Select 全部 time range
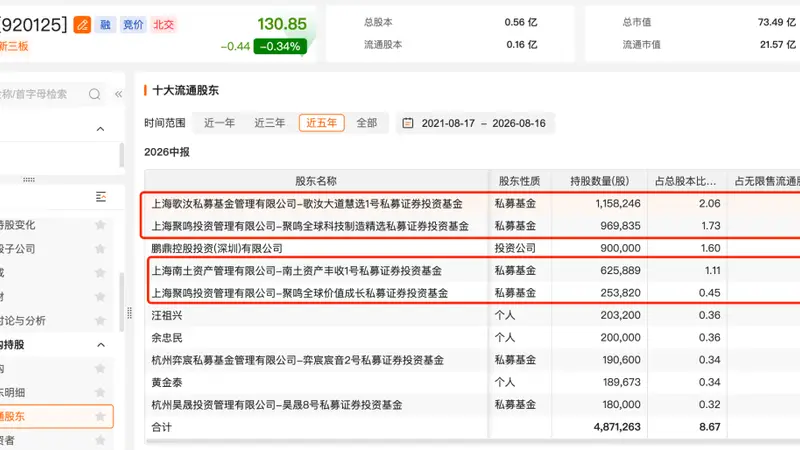The height and width of the screenshot is (450, 800). click(x=366, y=123)
